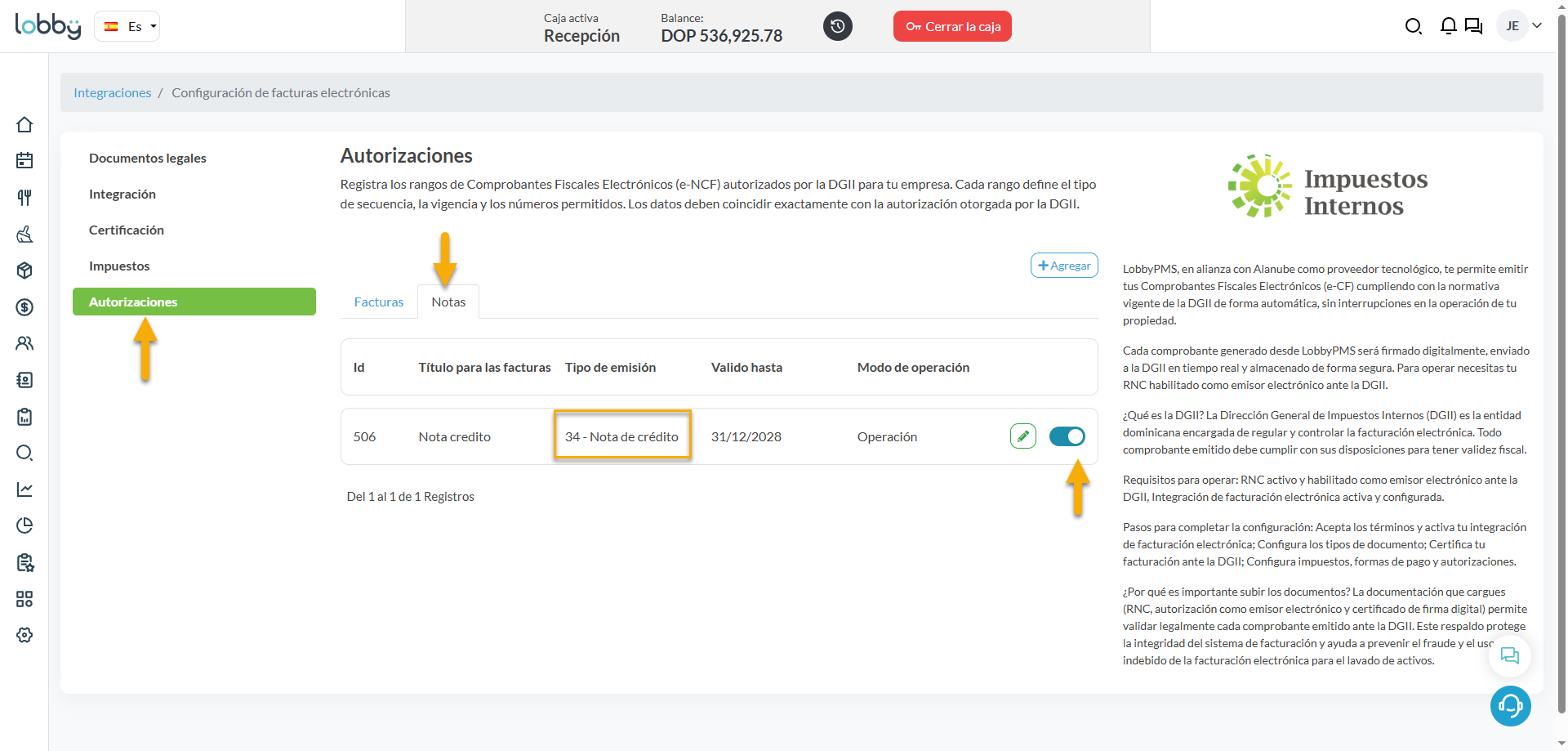Open the inventory box icon
The height and width of the screenshot is (751, 1568).
click(24, 270)
